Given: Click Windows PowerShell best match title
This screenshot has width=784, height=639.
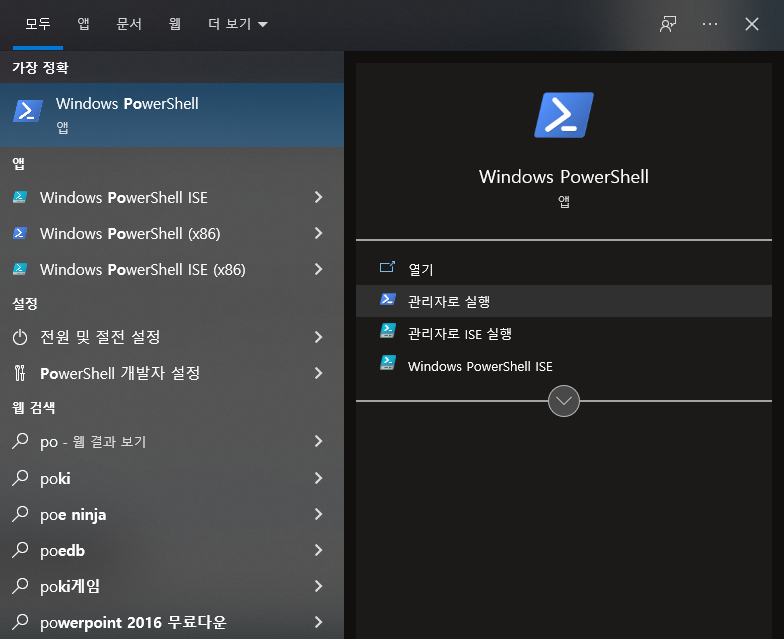Looking at the screenshot, I should (127, 104).
